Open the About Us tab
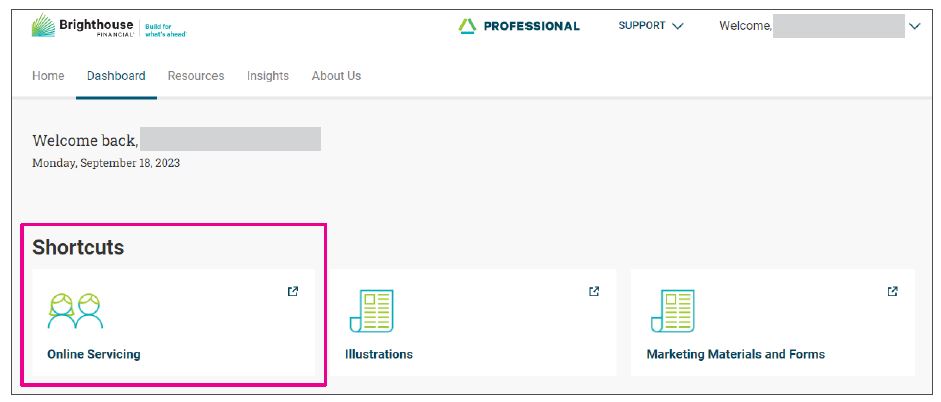 [x=336, y=76]
